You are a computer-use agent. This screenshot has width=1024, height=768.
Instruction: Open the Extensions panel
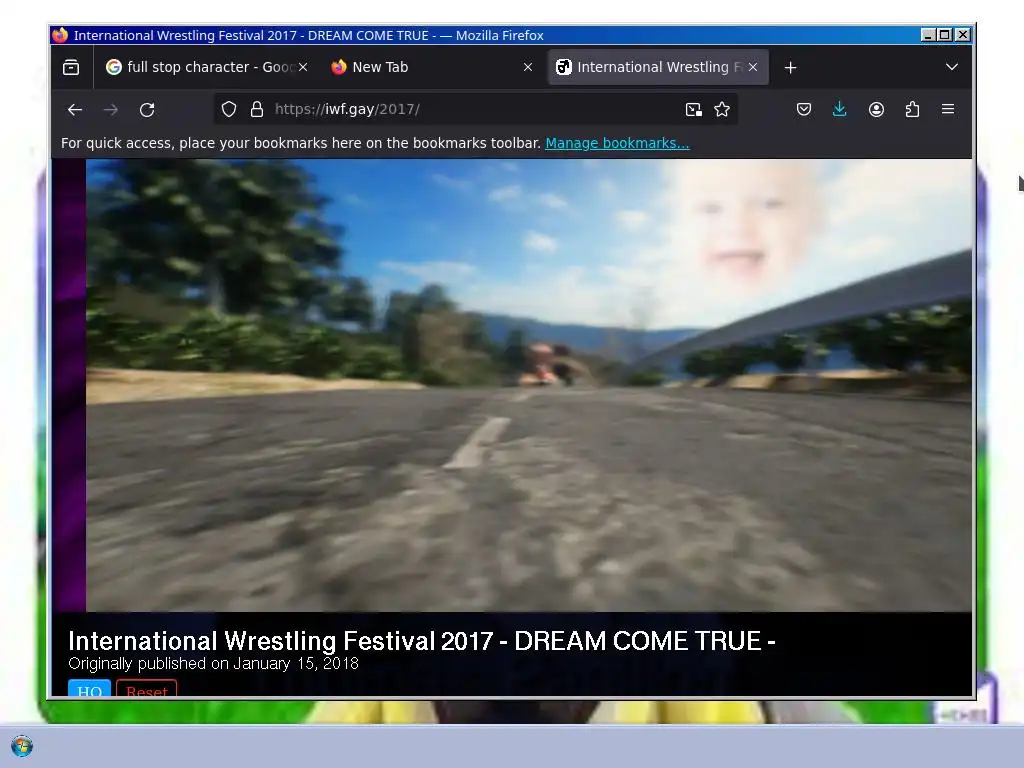[x=912, y=109]
